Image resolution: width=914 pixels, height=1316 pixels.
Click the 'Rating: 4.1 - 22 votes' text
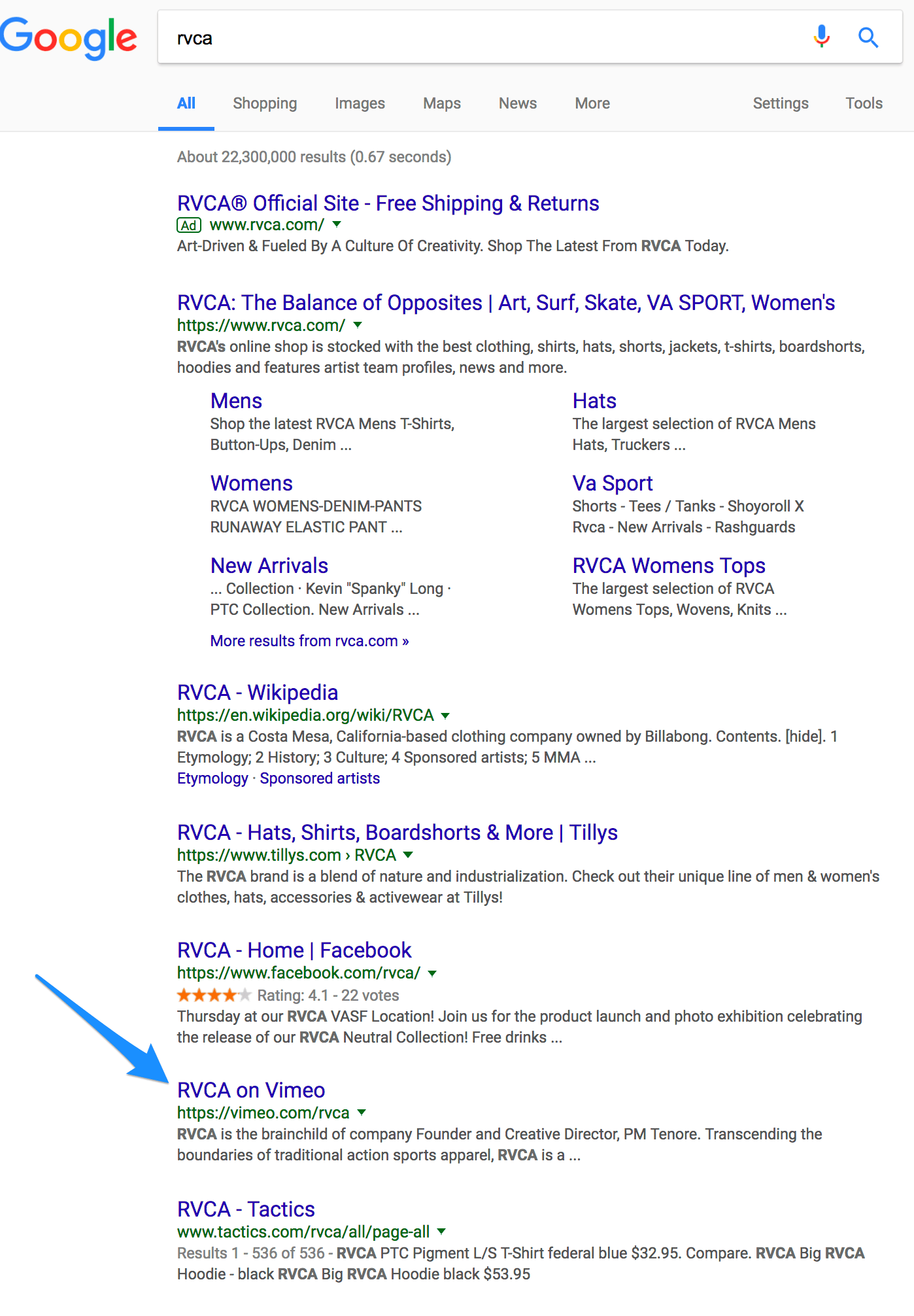(328, 996)
